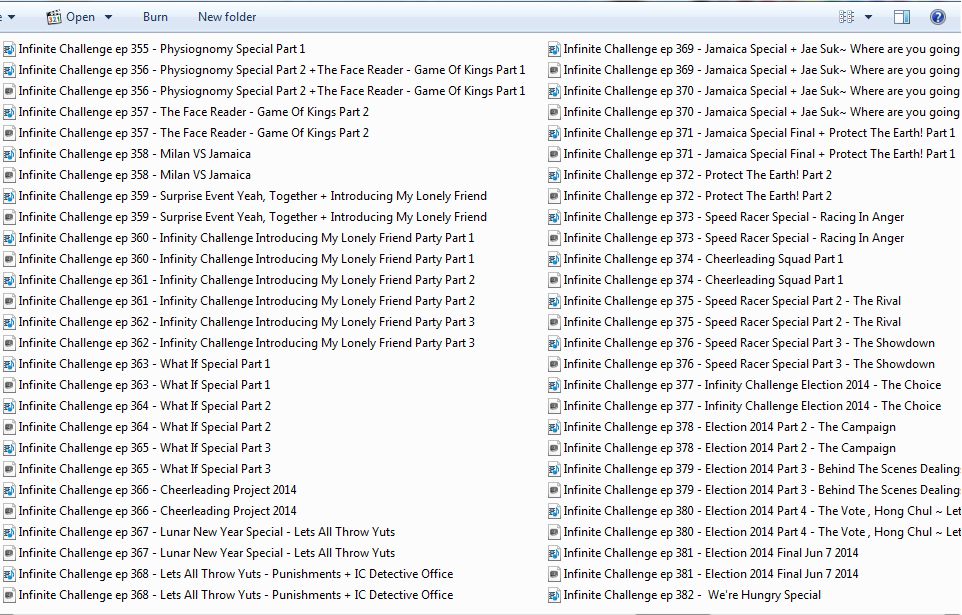Click the video icon of ep 363
The image size is (962, 615).
pyautogui.click(x=9, y=364)
